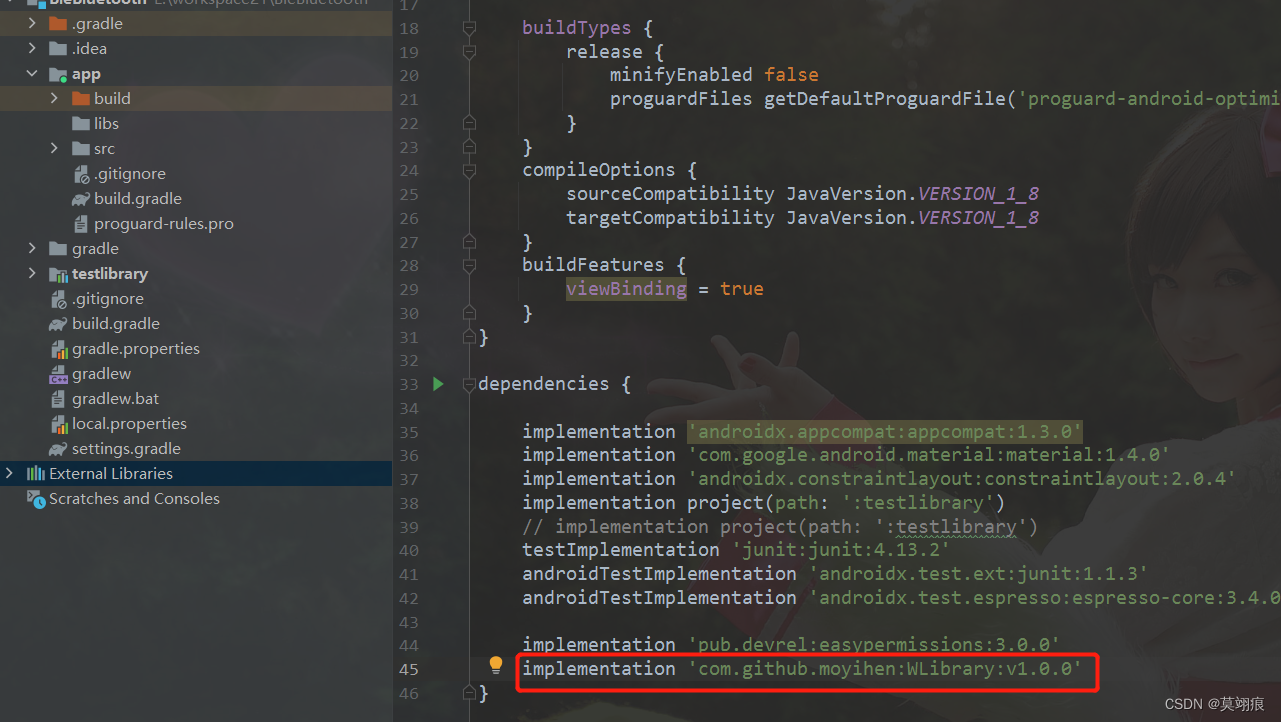Open local.properties file
This screenshot has height=722, width=1281.
[x=129, y=423]
